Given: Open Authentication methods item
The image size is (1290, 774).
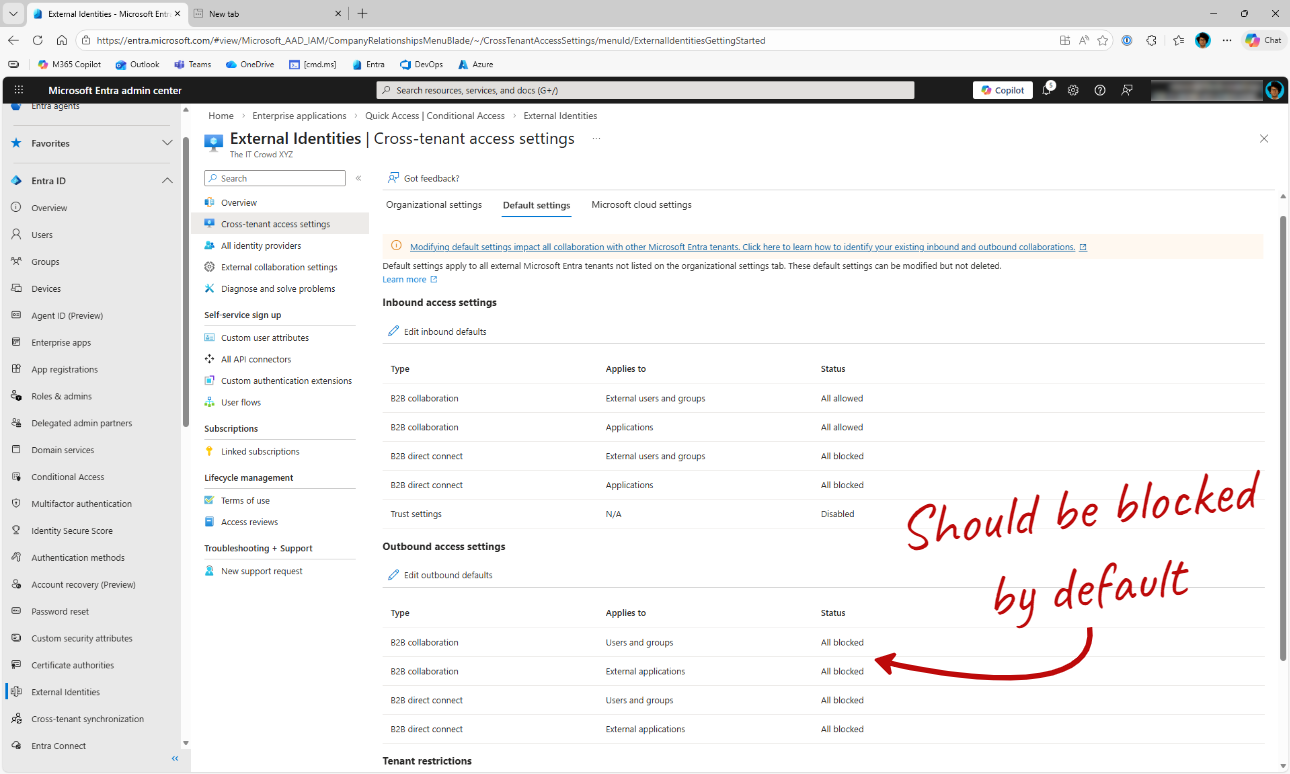Looking at the screenshot, I should [x=78, y=558].
